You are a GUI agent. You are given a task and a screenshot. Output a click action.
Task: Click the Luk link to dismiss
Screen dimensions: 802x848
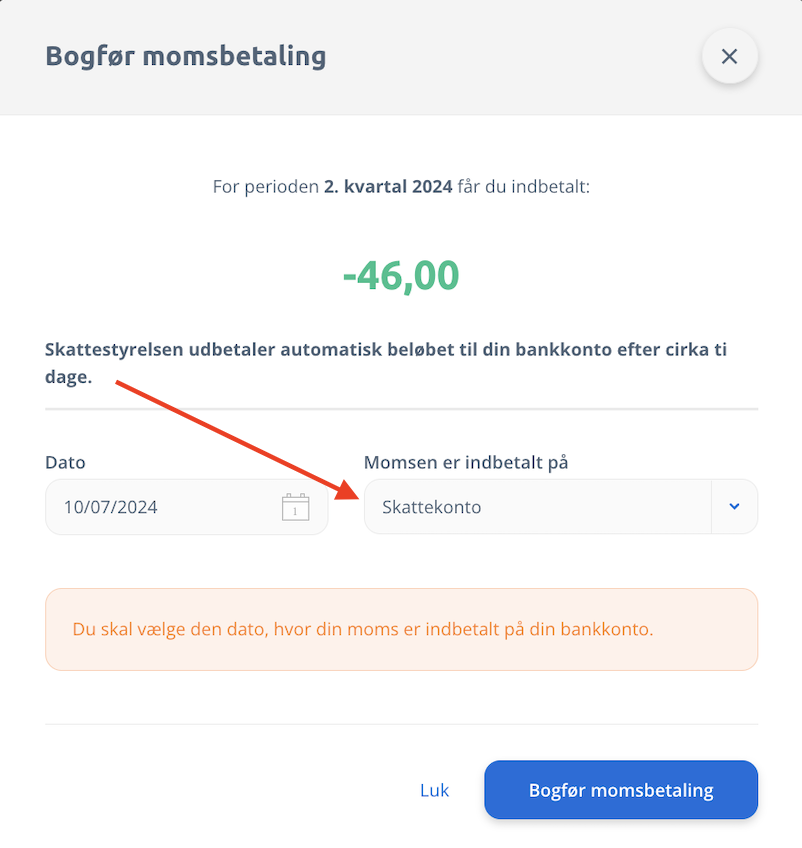[x=434, y=790]
